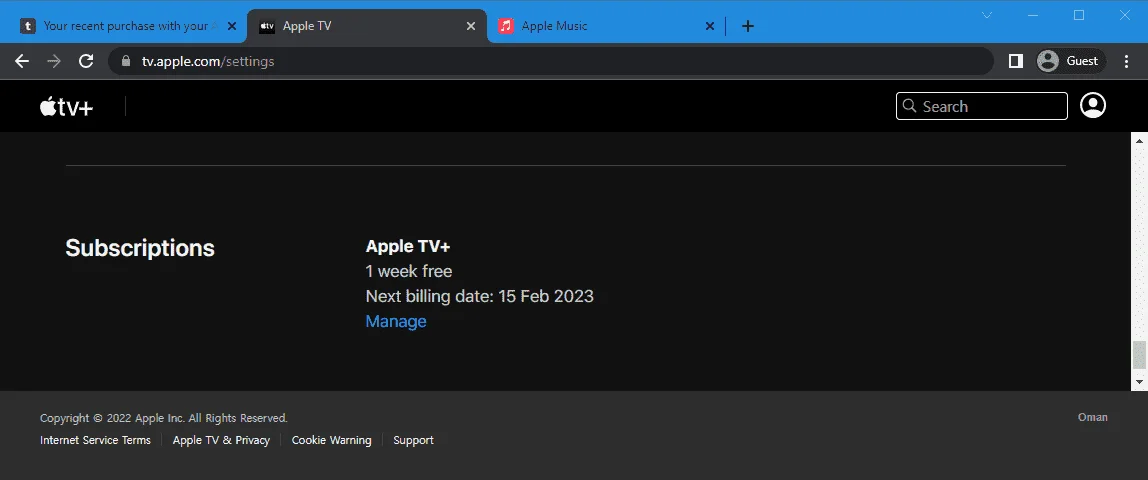This screenshot has width=1148, height=480.
Task: Click the Subscriptions heading
Action: tap(140, 248)
